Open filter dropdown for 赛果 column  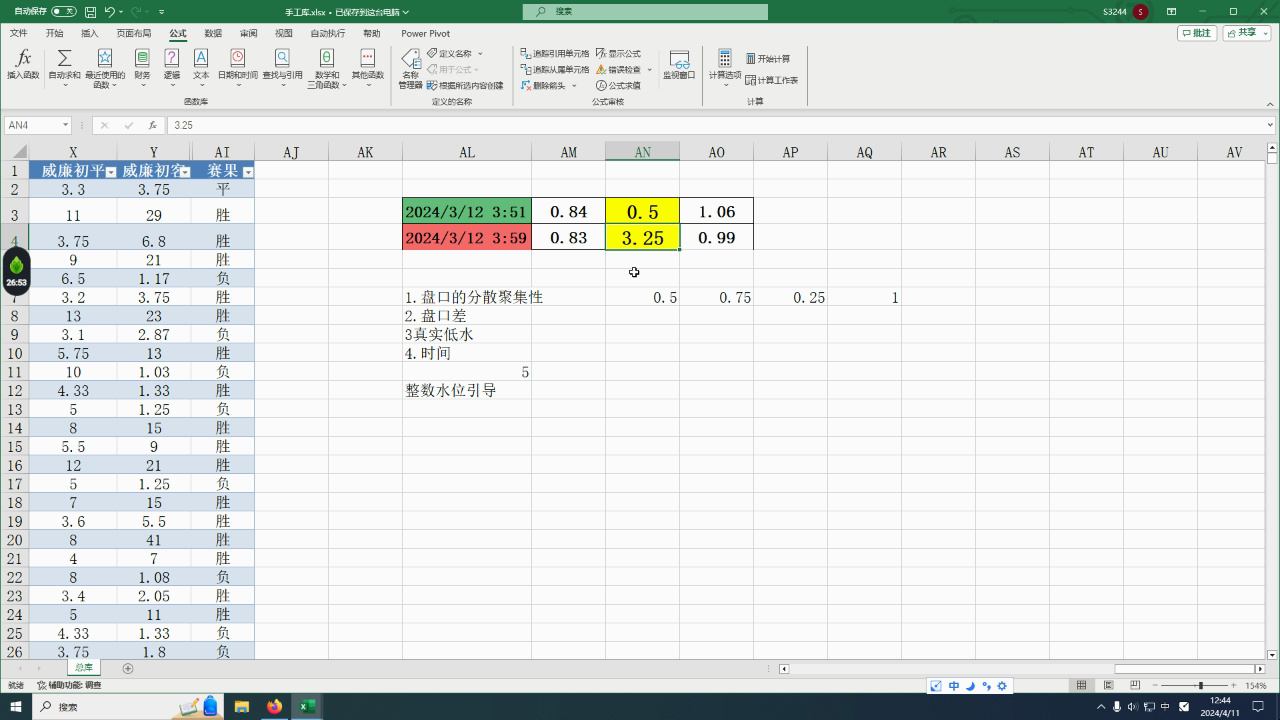click(248, 172)
